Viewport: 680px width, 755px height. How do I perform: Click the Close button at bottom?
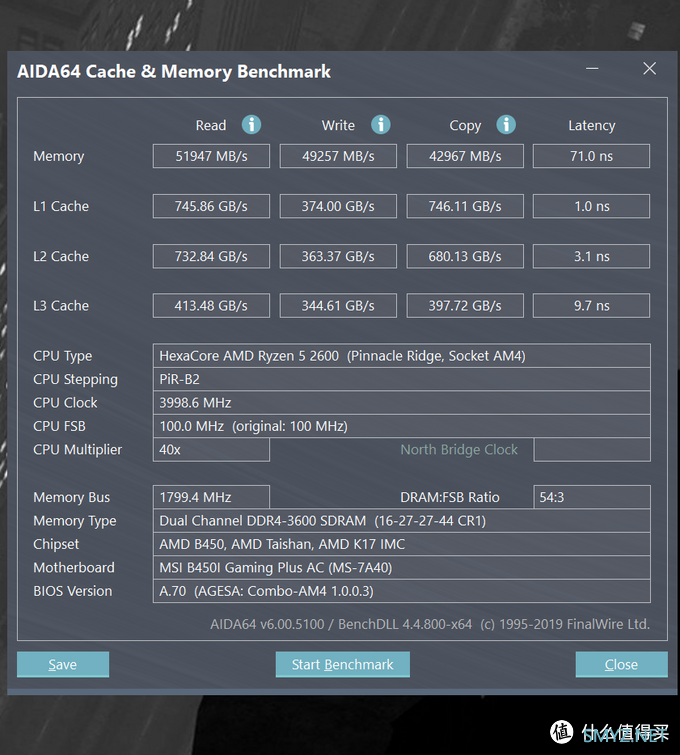621,664
